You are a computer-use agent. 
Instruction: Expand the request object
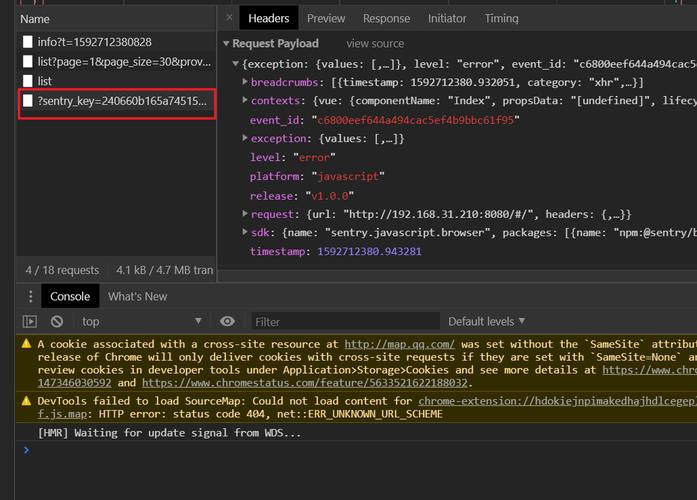coord(245,214)
